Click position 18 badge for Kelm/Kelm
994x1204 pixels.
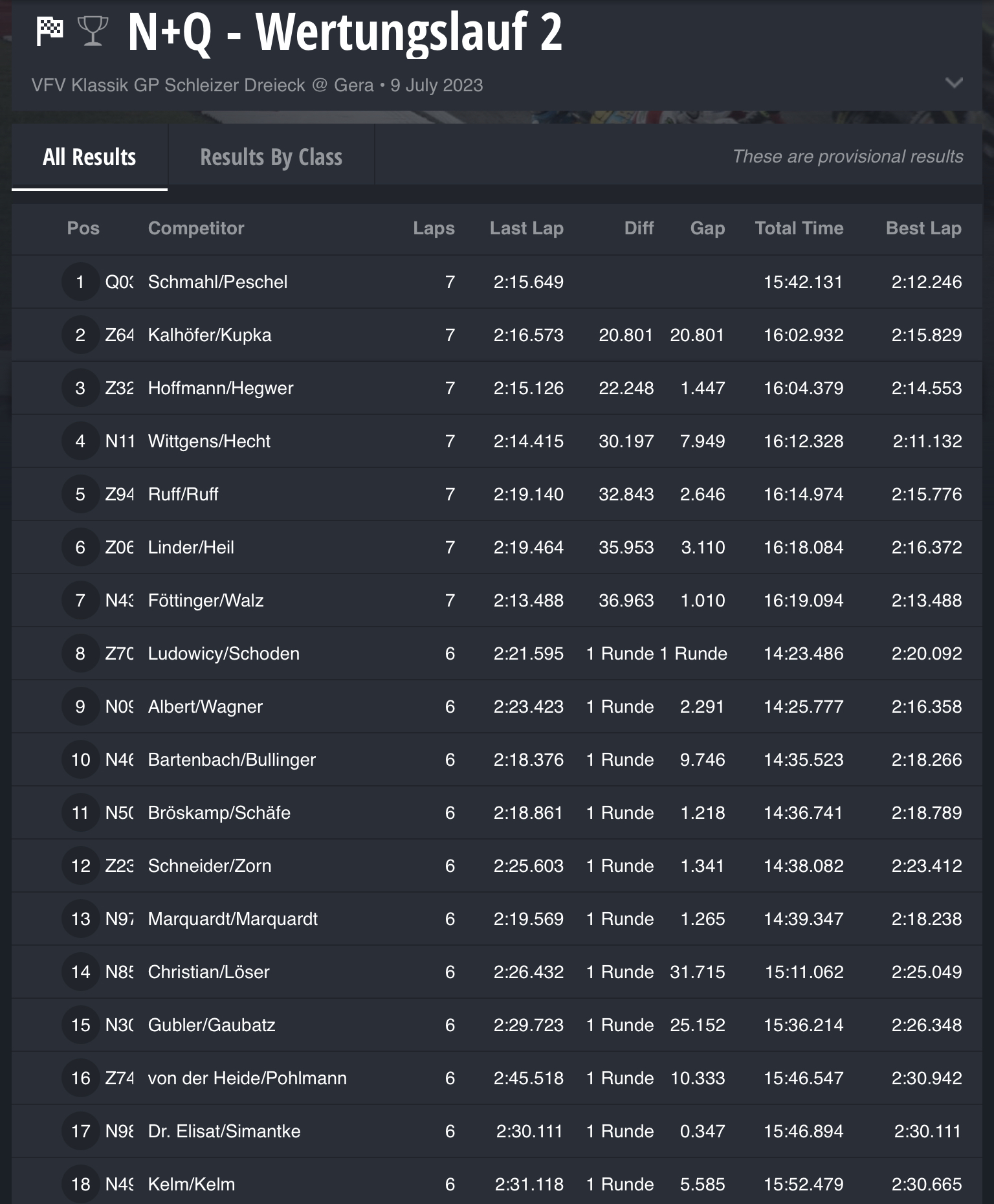point(80,1185)
